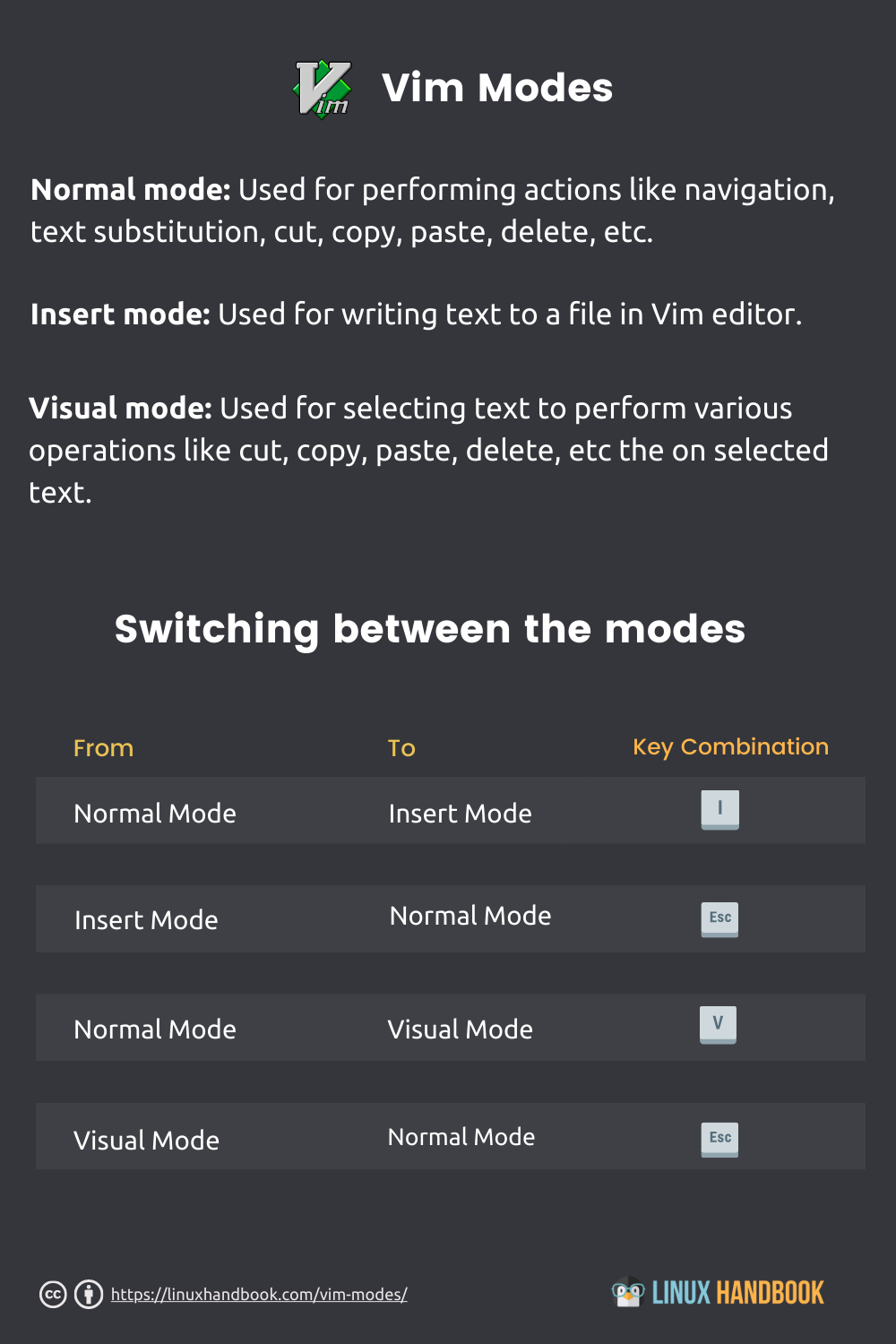Click the bold Normal mode label

pos(131,190)
